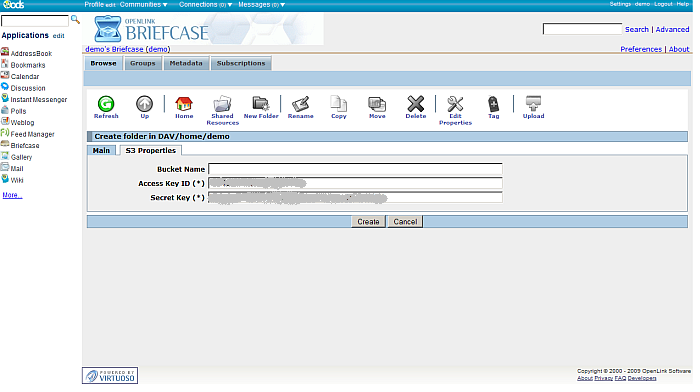The width and height of the screenshot is (700, 392).
Task: Go up one folder with the Up icon
Action: 144,104
